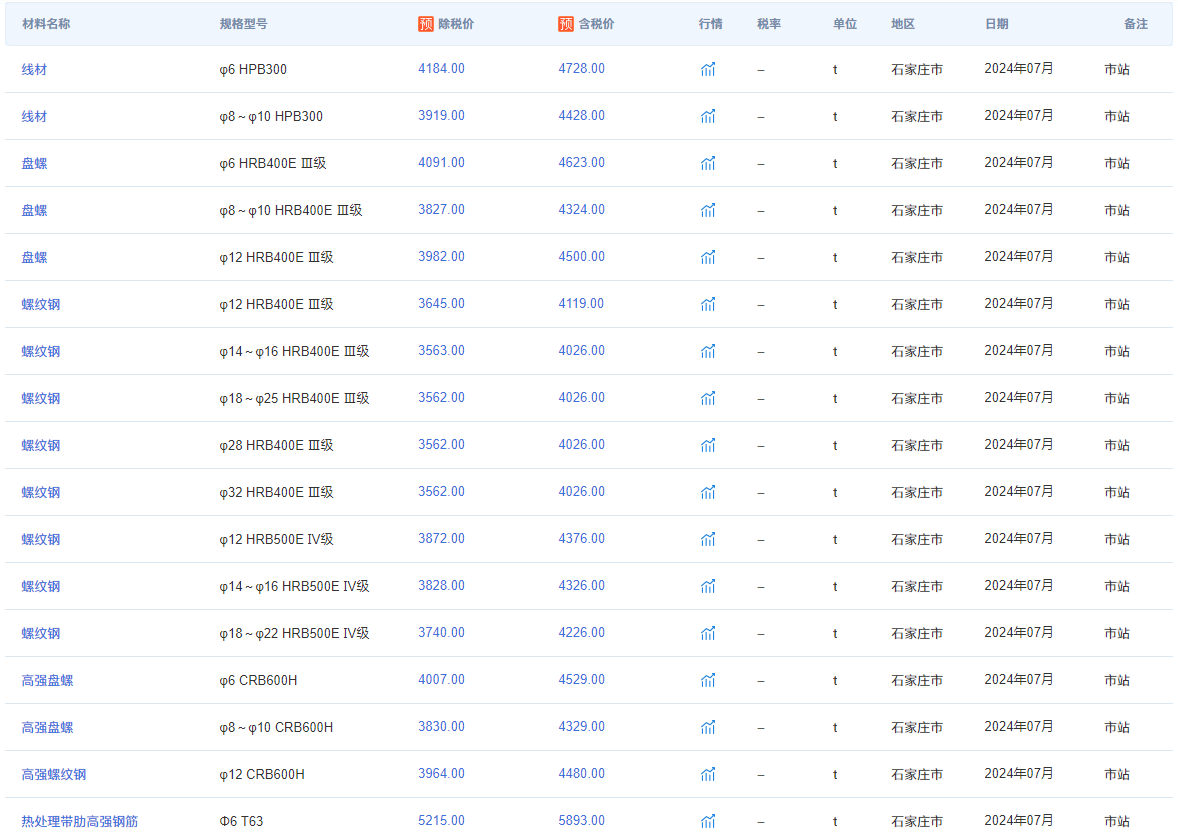Open 螺纹钢 link for φ32 HRB400E

click(x=41, y=492)
